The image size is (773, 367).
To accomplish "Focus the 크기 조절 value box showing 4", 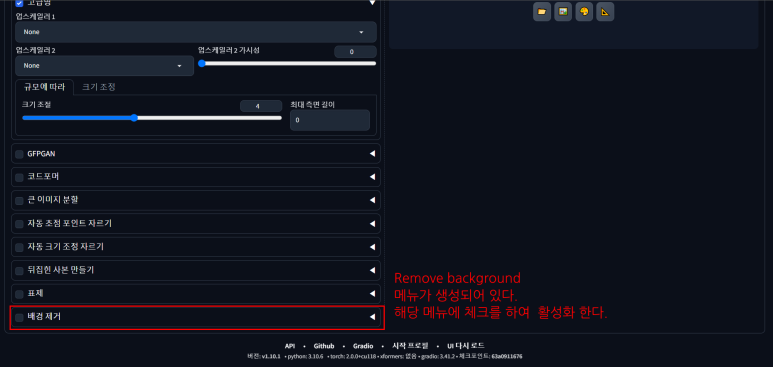I will pyautogui.click(x=261, y=106).
